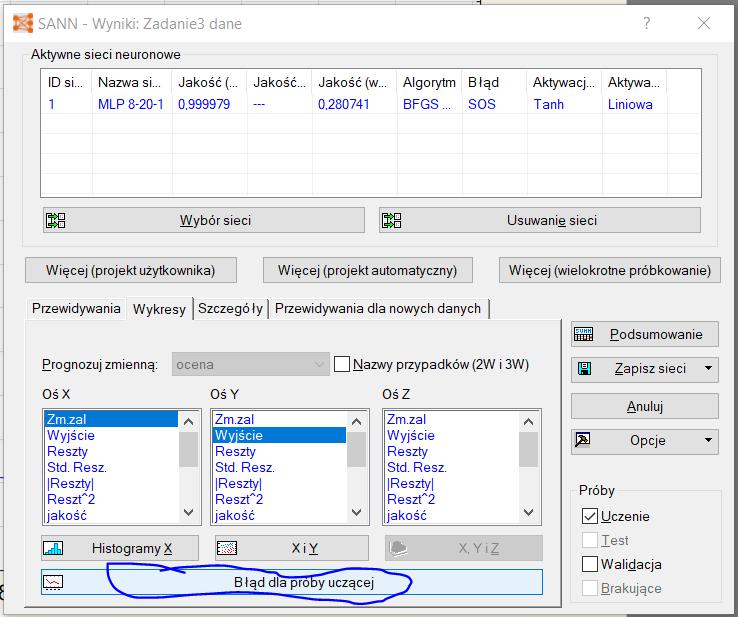Click the Algorytm column header
Image resolution: width=738 pixels, height=617 pixels.
429,82
